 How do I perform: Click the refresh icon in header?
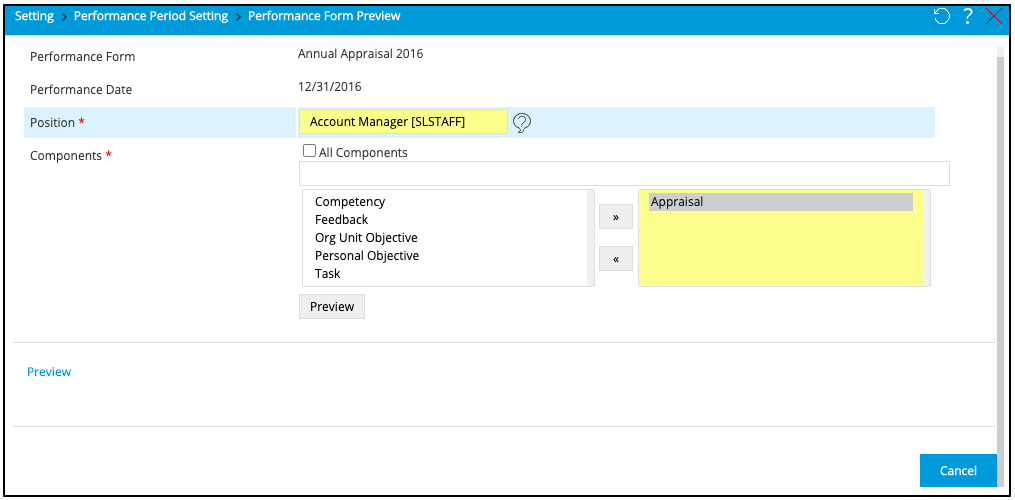942,16
